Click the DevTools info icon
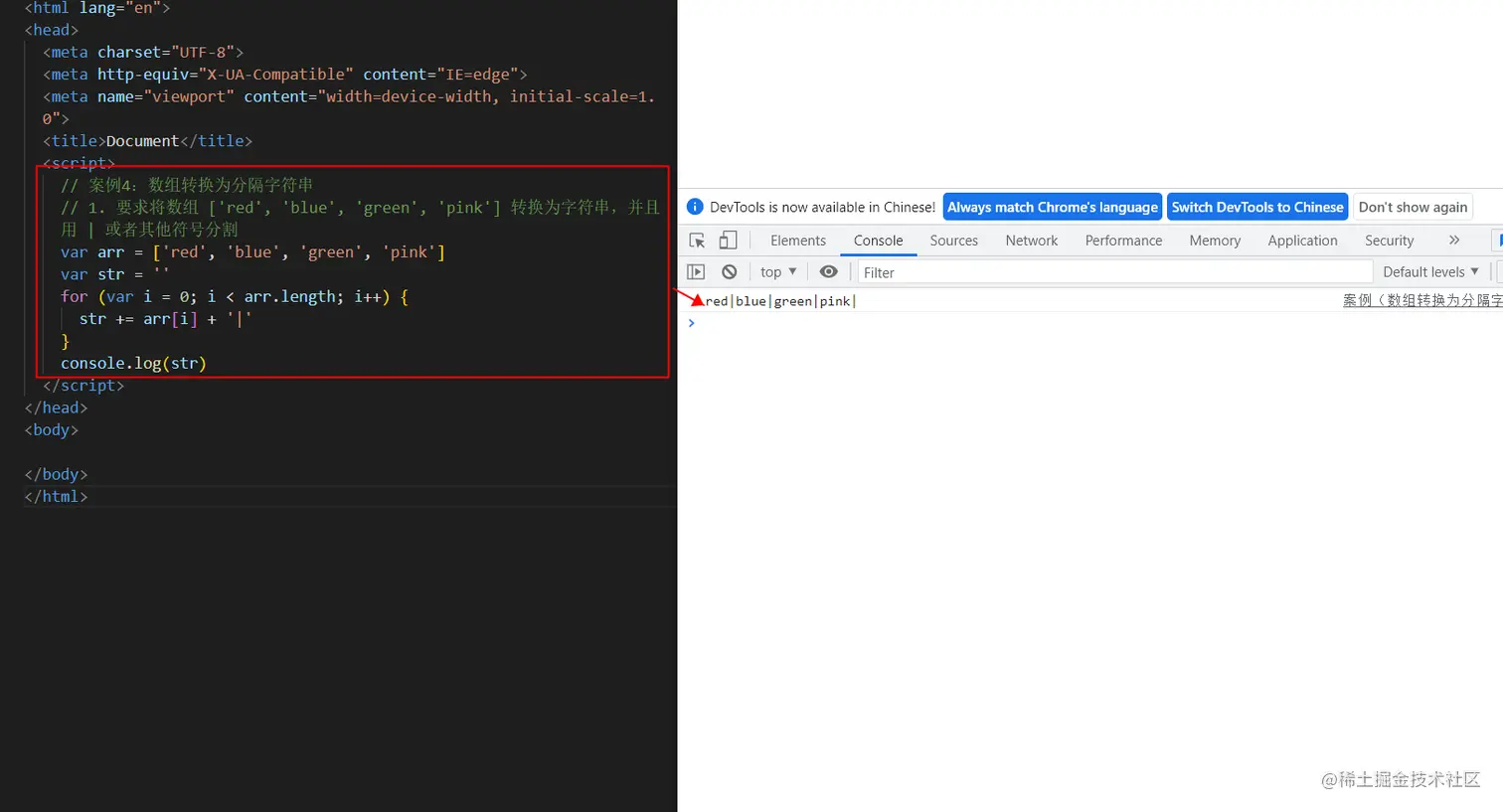Screen dimensions: 1503x812 coord(695,207)
